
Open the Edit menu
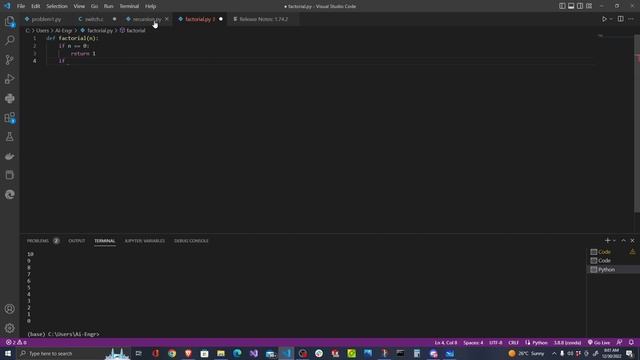click(x=36, y=6)
